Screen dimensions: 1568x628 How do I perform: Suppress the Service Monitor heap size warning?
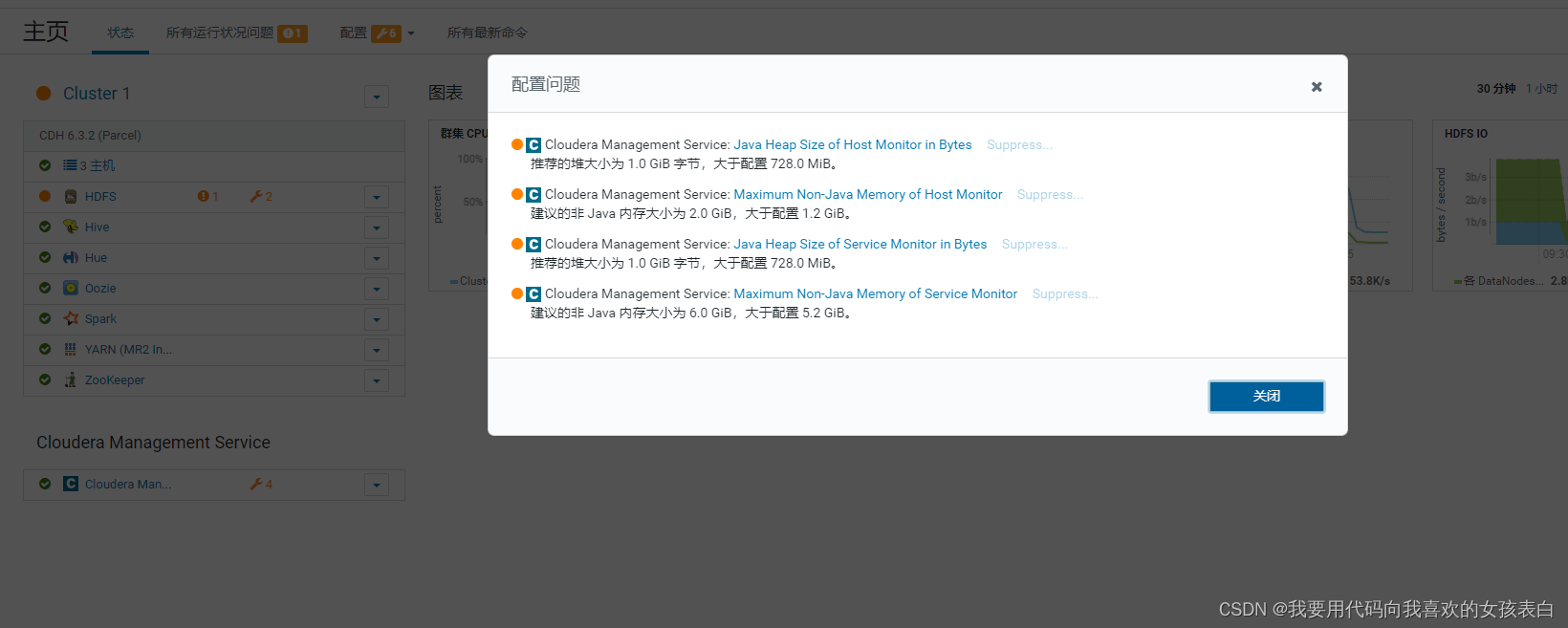(x=1034, y=244)
